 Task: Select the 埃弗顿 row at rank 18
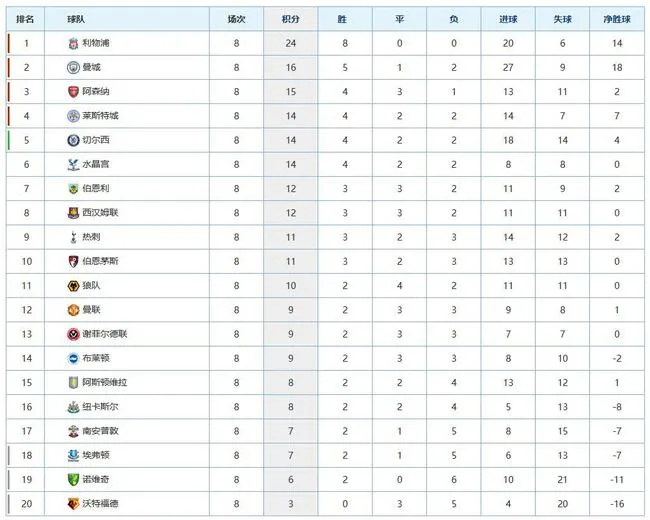click(325, 455)
